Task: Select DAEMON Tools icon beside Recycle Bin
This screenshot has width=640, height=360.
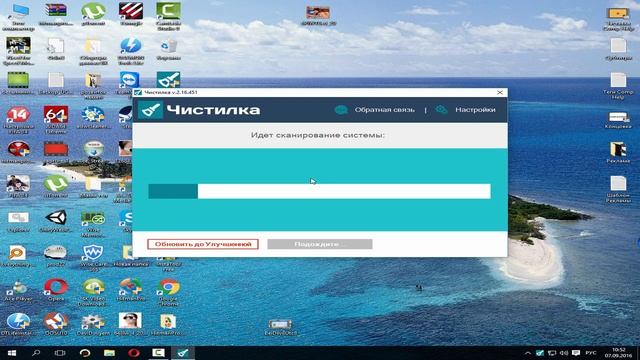Action: (x=131, y=51)
